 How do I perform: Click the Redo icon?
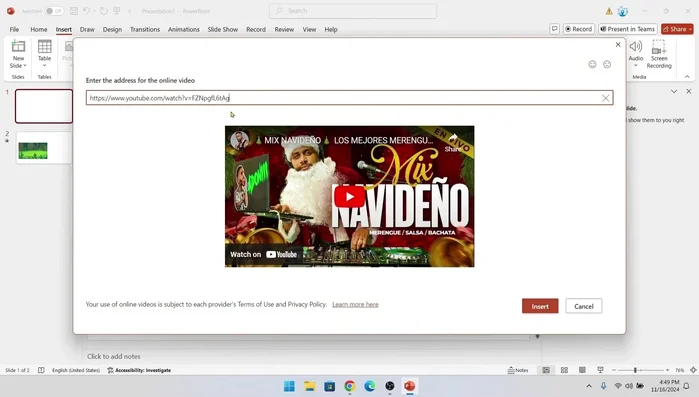[104, 11]
